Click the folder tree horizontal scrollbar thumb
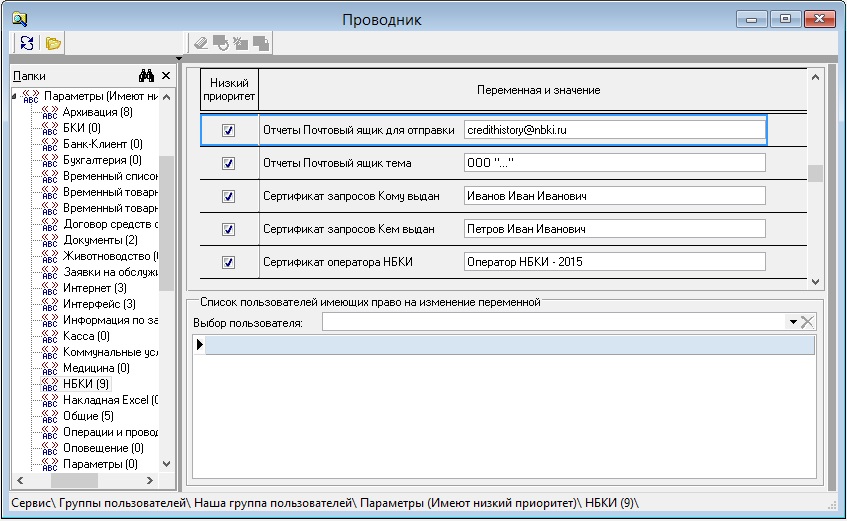This screenshot has height=521, width=847. coord(74,480)
